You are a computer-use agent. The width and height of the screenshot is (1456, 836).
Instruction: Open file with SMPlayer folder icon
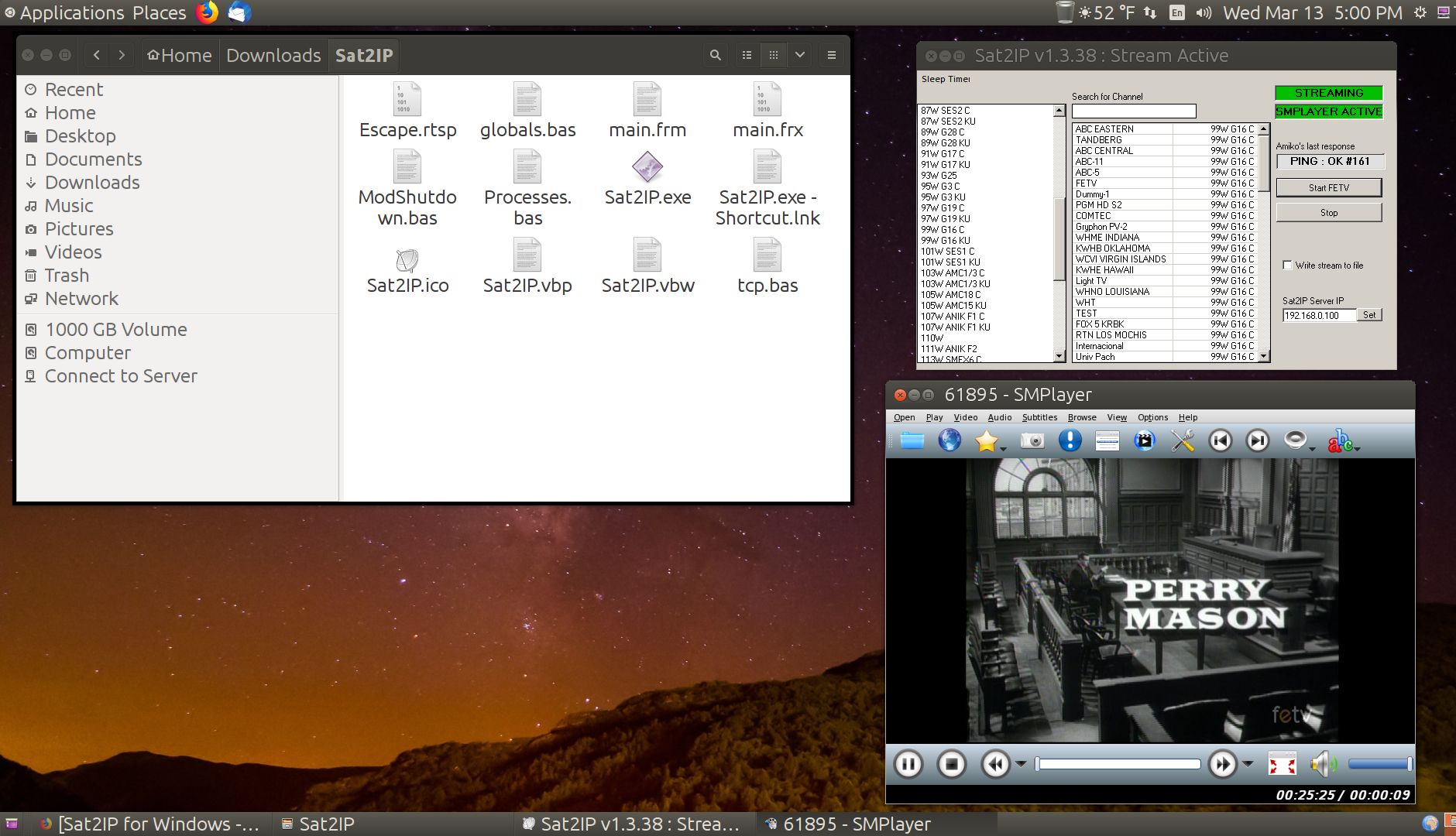pos(912,441)
